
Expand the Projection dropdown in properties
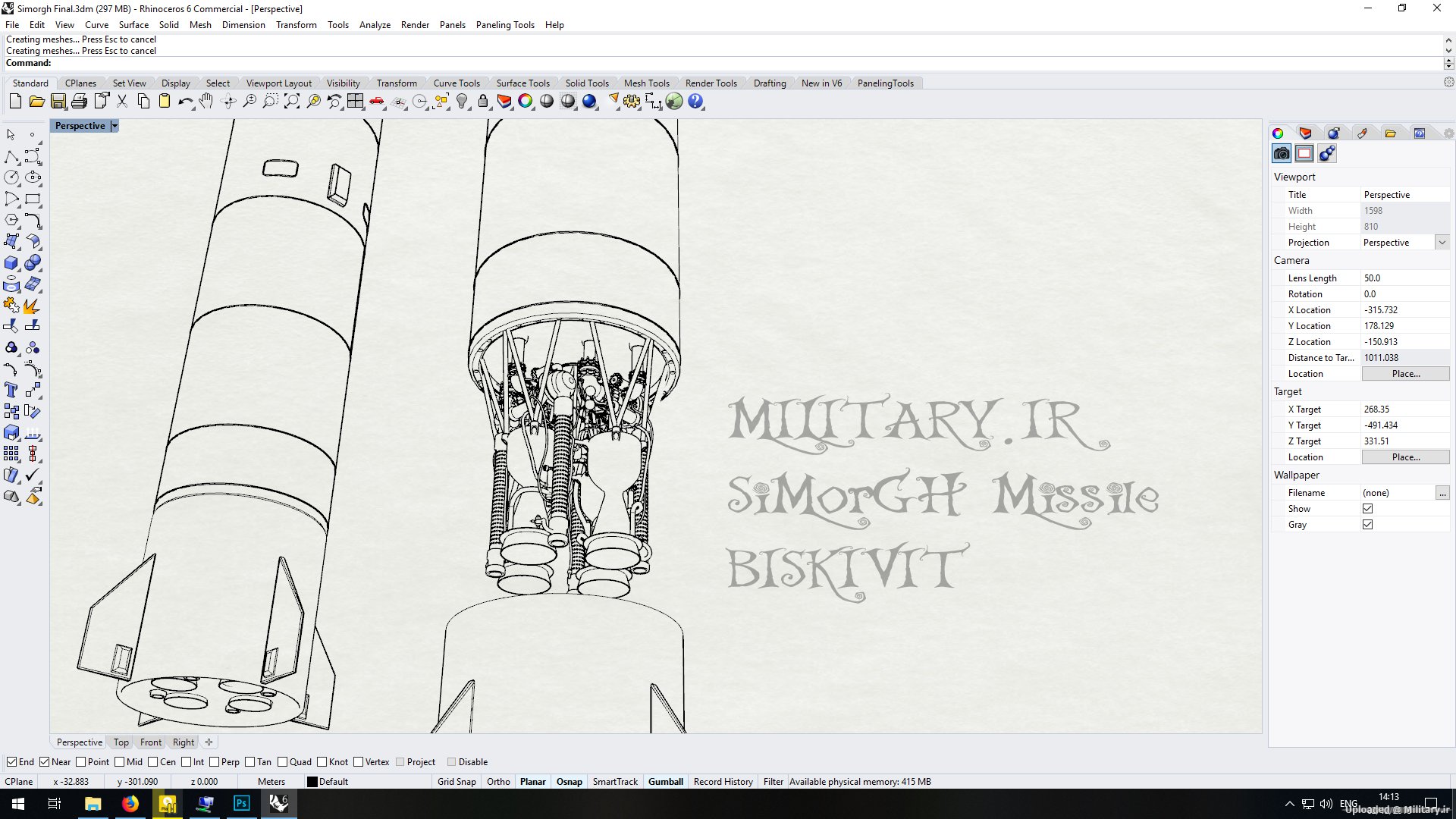(1442, 243)
